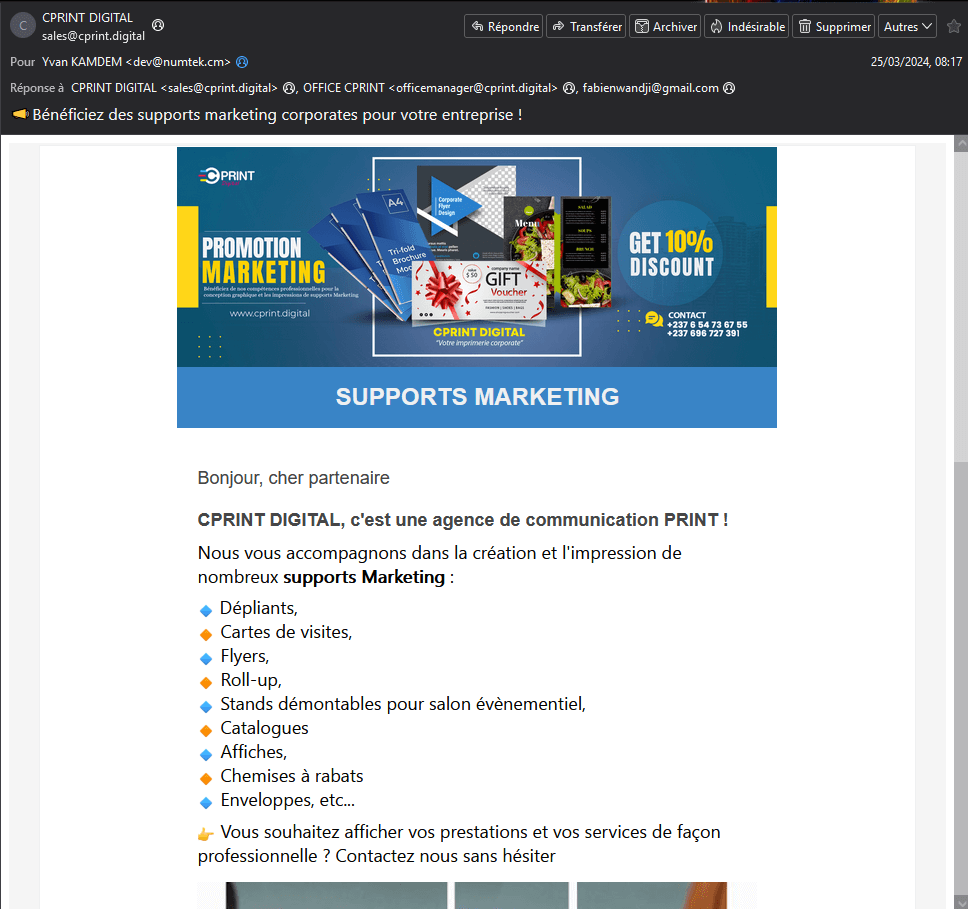
Task: Click the SUPPORTS MARKETING blue header bar
Action: pos(477,397)
